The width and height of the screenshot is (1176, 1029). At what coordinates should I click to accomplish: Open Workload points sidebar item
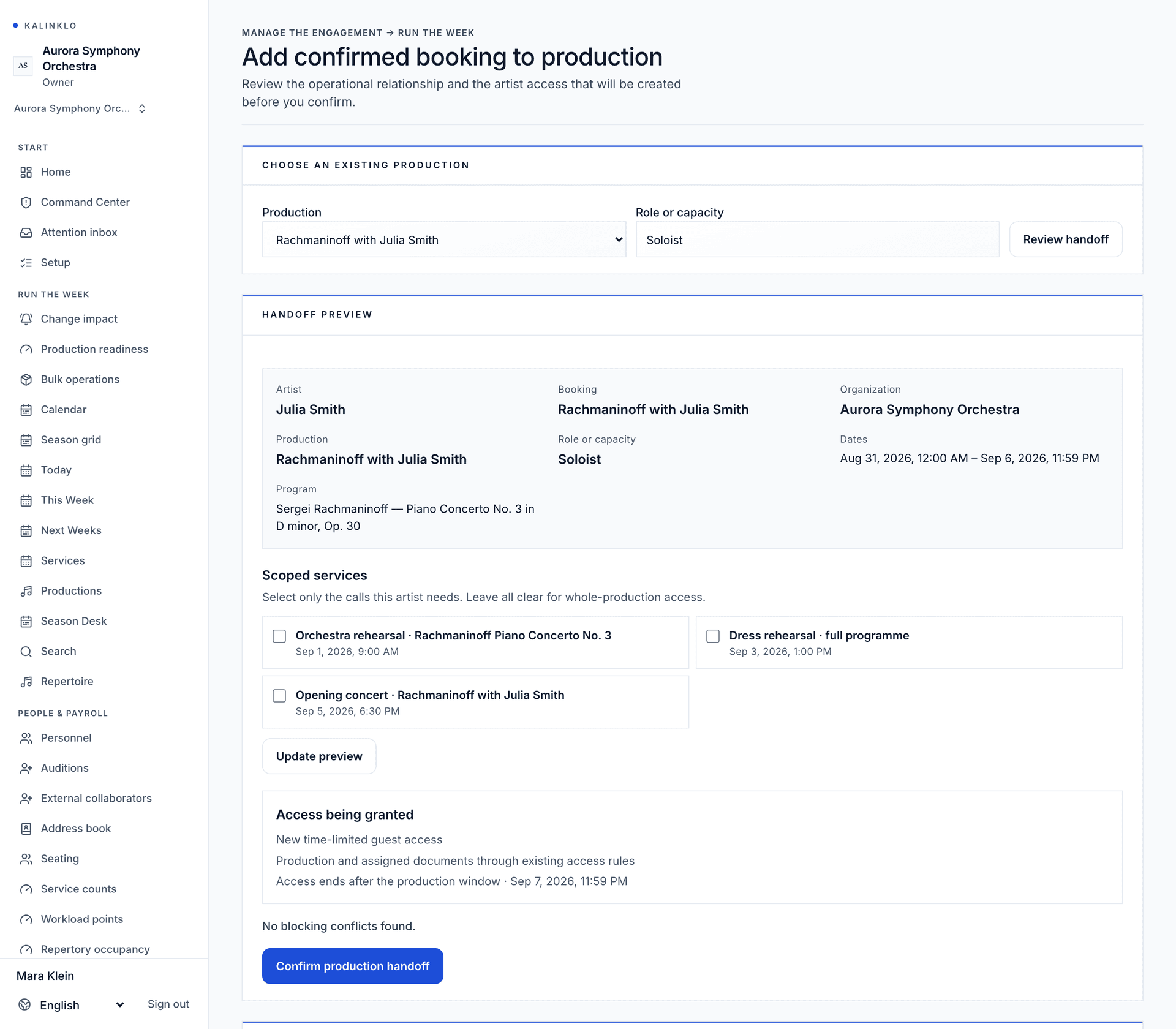coord(82,919)
